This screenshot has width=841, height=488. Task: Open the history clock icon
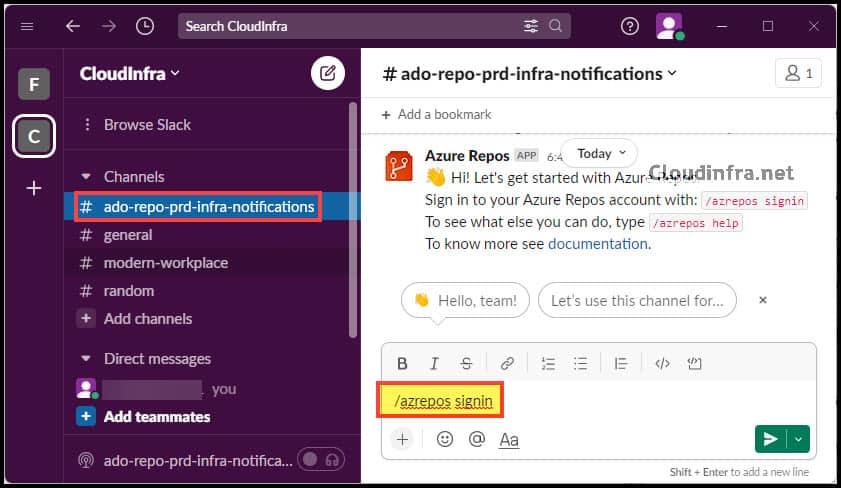[145, 26]
